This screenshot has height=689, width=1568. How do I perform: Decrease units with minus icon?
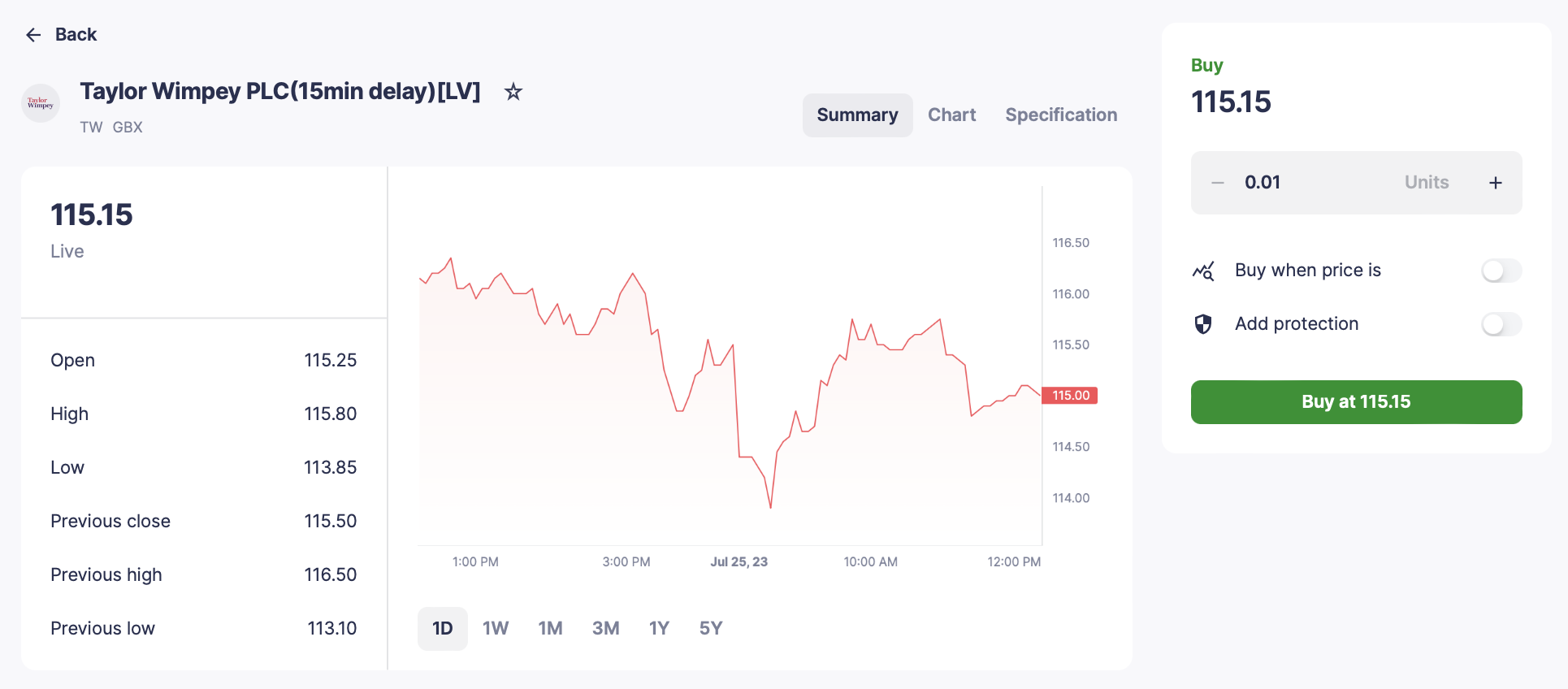coord(1218,183)
